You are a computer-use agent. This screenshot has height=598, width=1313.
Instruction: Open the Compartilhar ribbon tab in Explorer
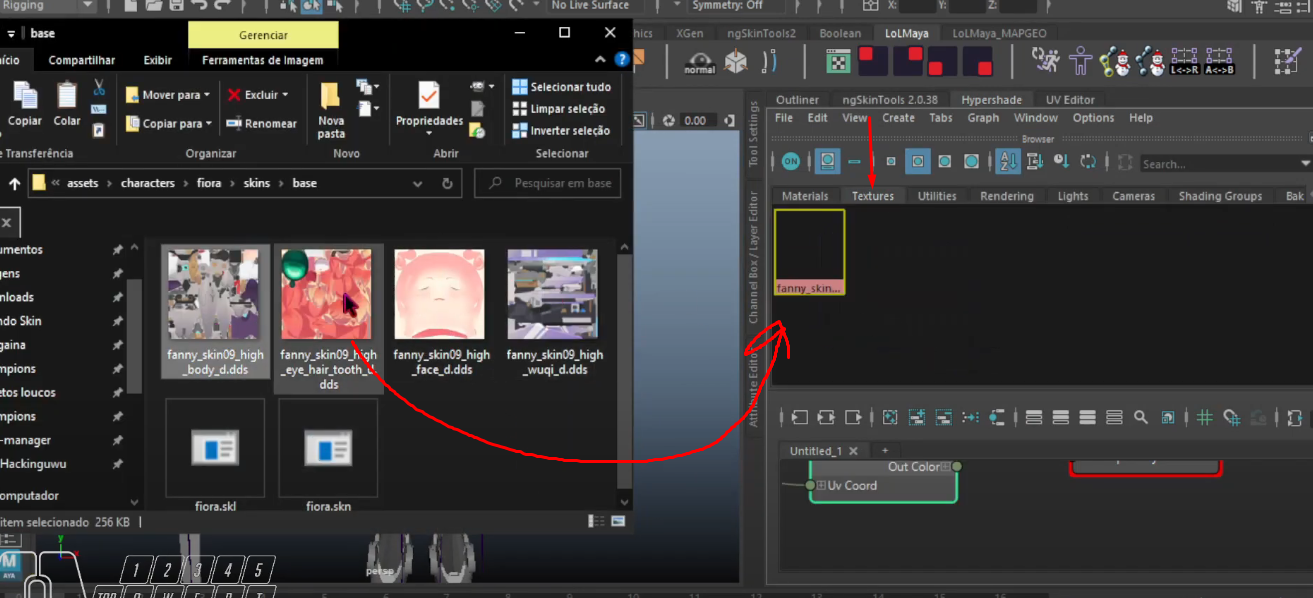pyautogui.click(x=82, y=60)
